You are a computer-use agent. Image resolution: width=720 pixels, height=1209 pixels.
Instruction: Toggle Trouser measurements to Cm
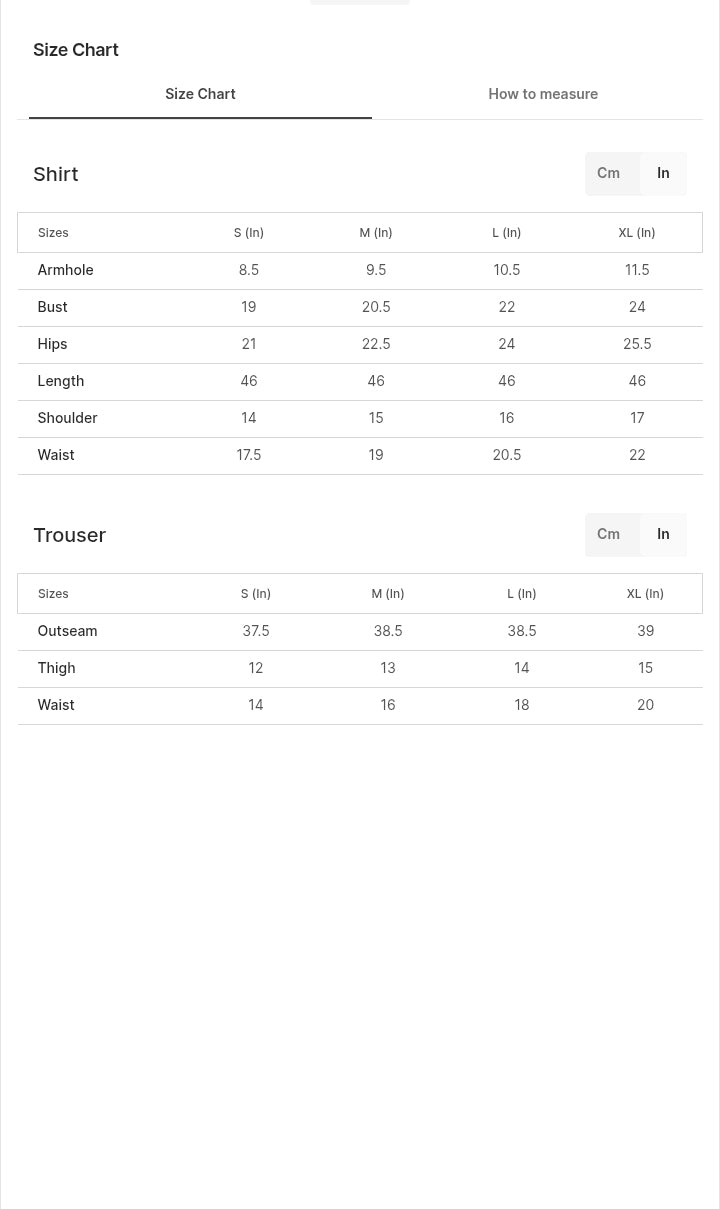(608, 534)
